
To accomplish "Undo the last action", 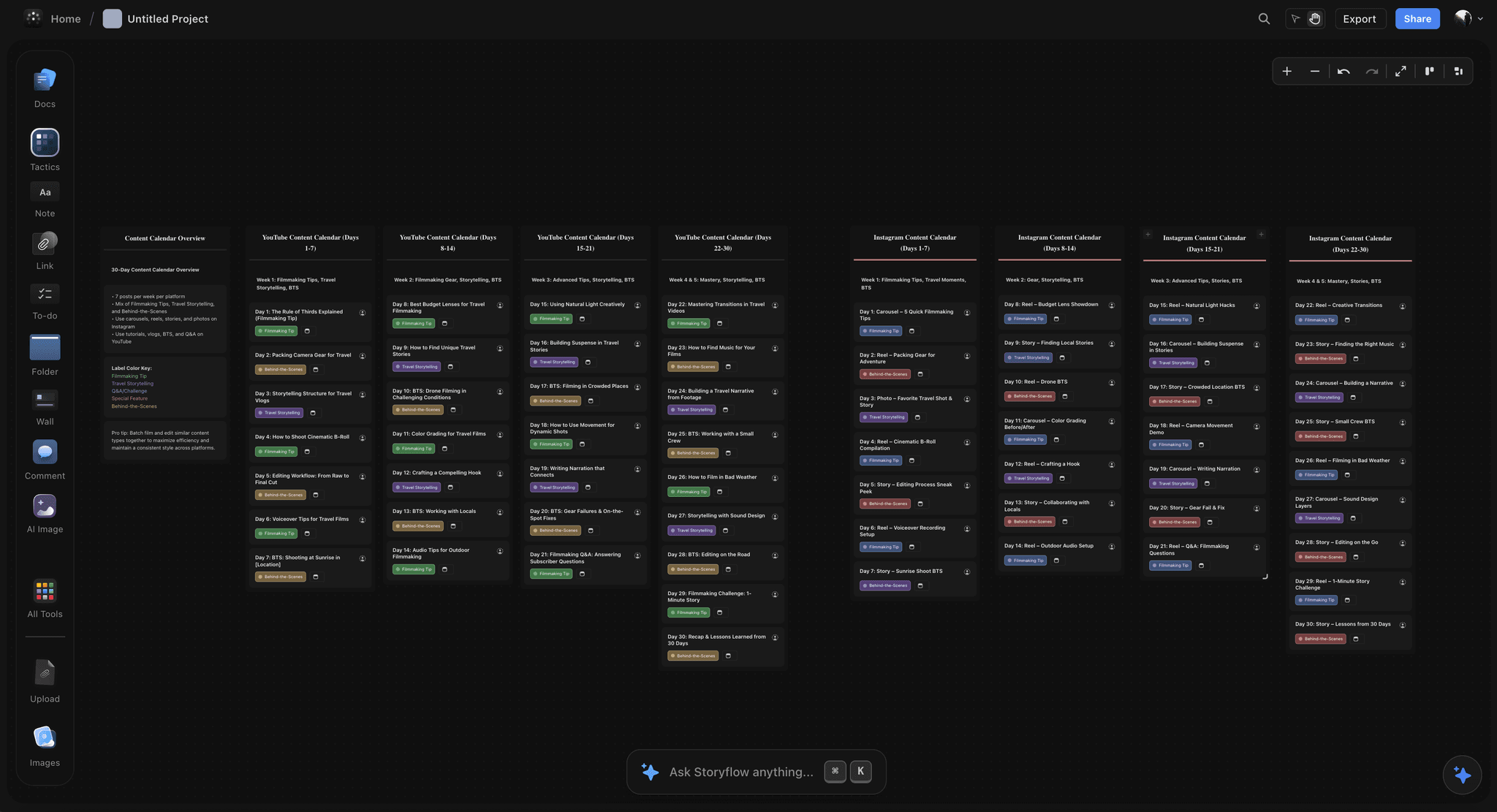I will point(1343,72).
